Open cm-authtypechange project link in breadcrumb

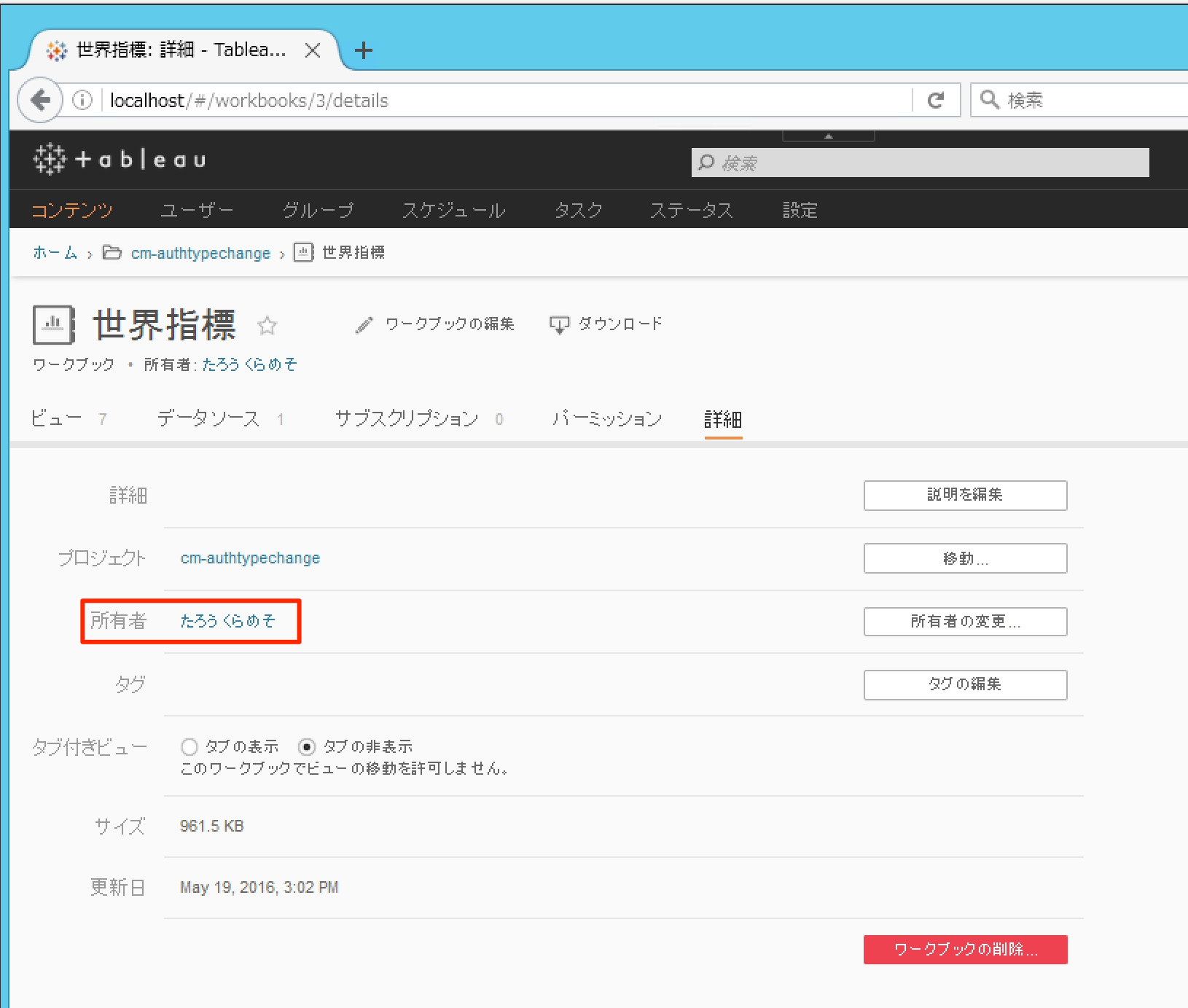tap(200, 253)
